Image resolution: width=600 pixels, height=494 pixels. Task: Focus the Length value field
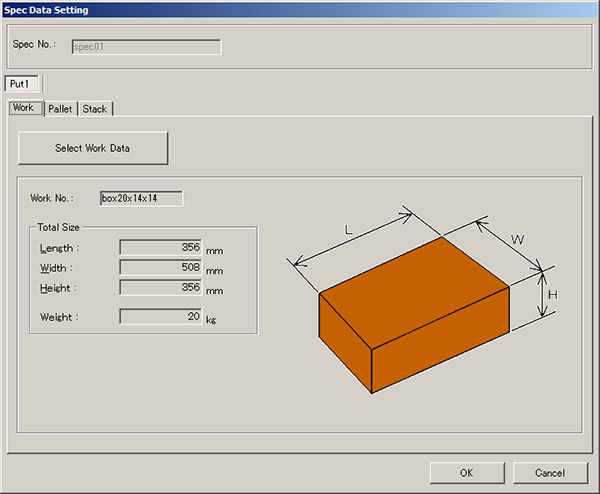pos(160,247)
